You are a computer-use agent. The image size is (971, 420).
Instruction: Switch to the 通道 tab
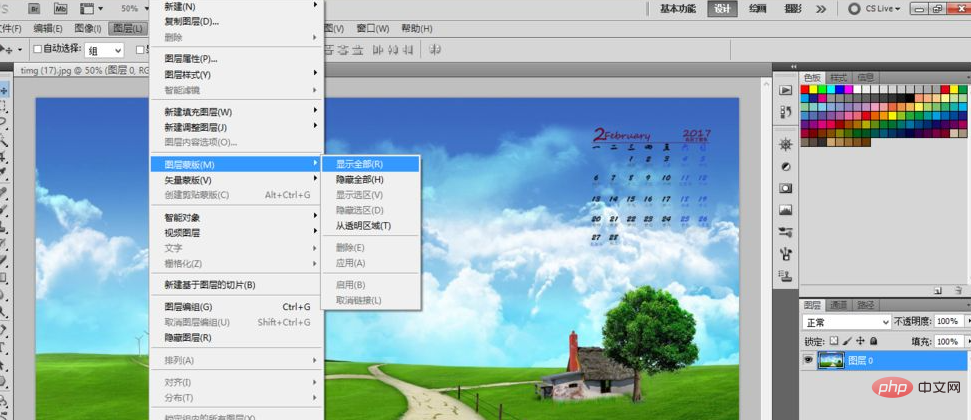838,305
